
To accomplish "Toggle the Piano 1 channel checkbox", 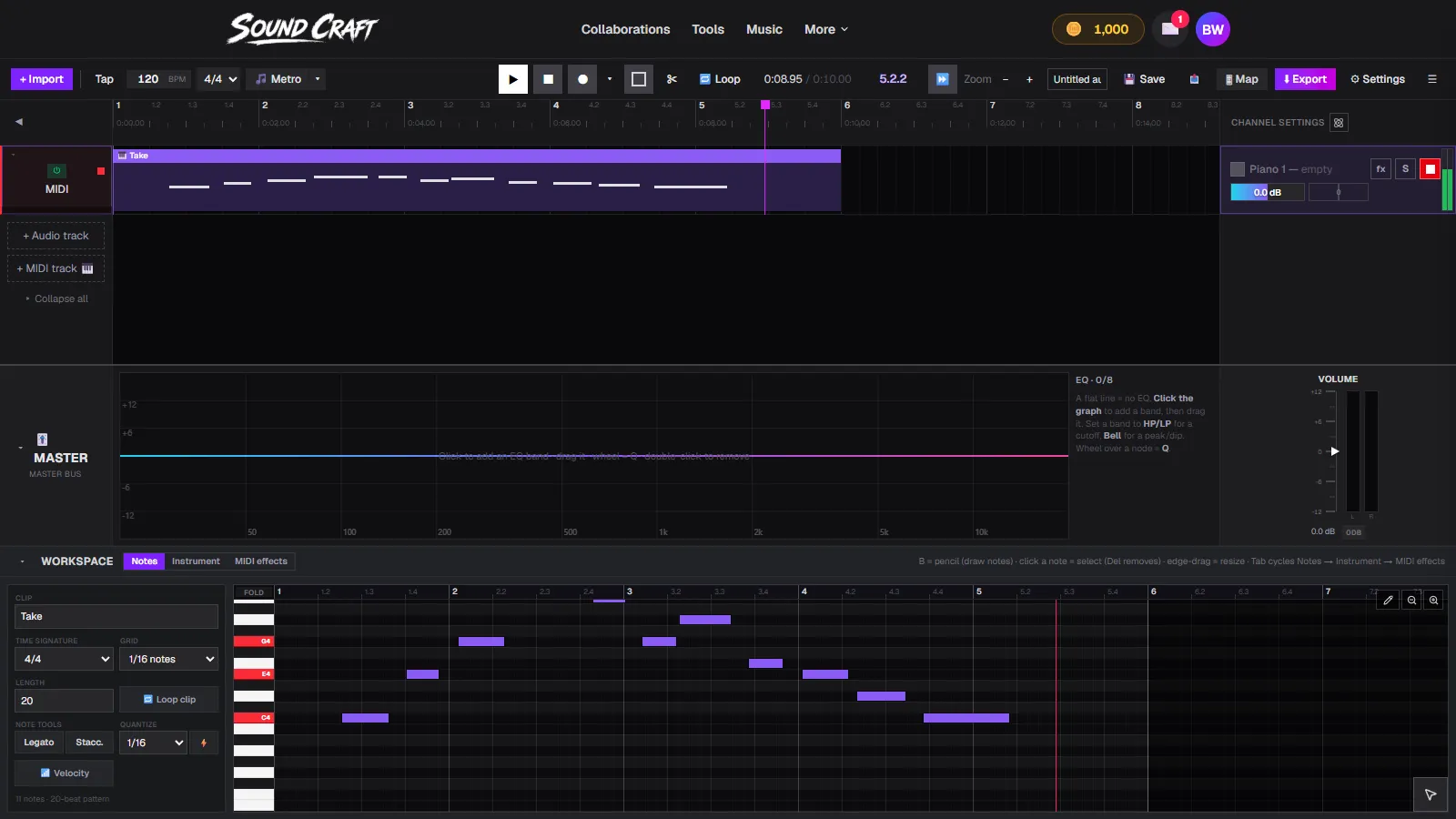I will [x=1238, y=169].
